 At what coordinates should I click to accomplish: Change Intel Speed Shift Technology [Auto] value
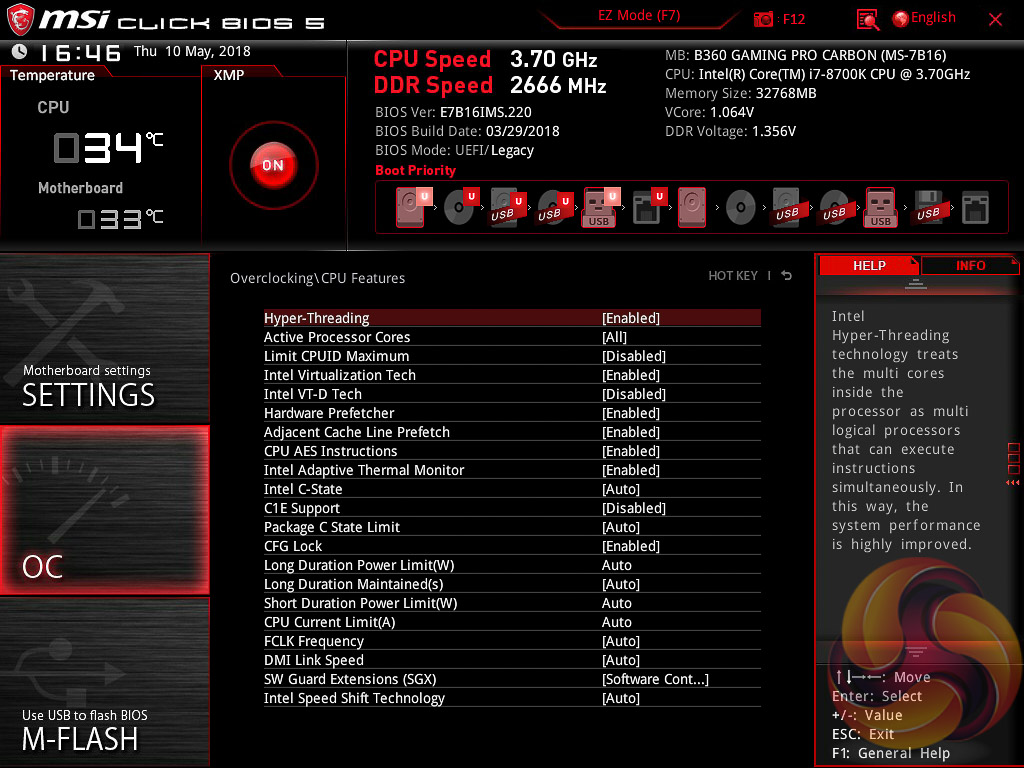(x=620, y=698)
